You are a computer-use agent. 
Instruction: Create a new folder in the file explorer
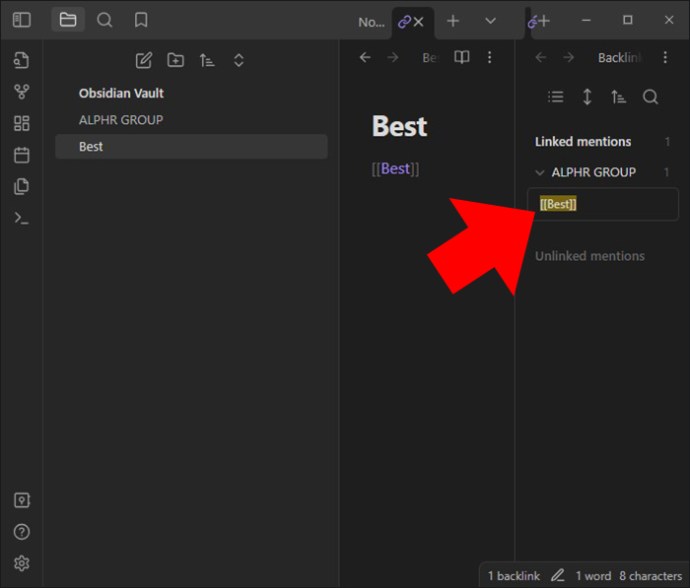[x=176, y=60]
